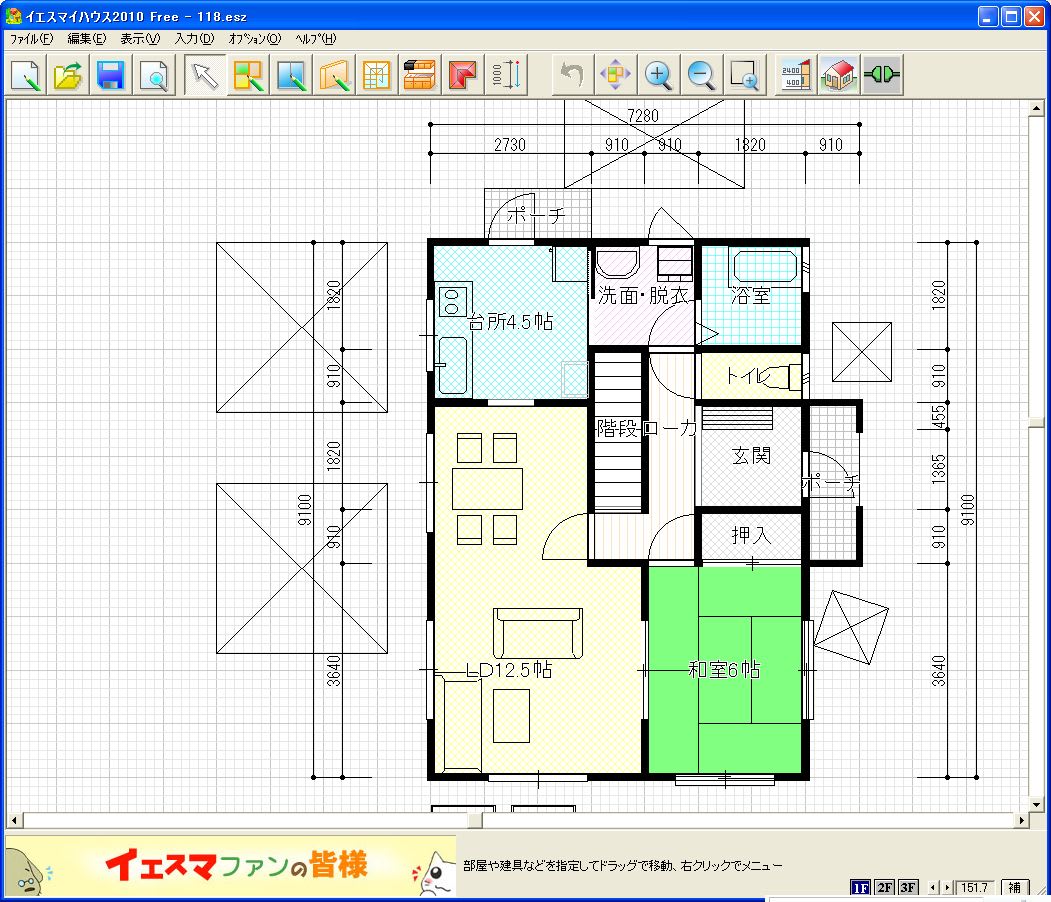
Task: Zoom in with the plus magnifier
Action: (657, 75)
